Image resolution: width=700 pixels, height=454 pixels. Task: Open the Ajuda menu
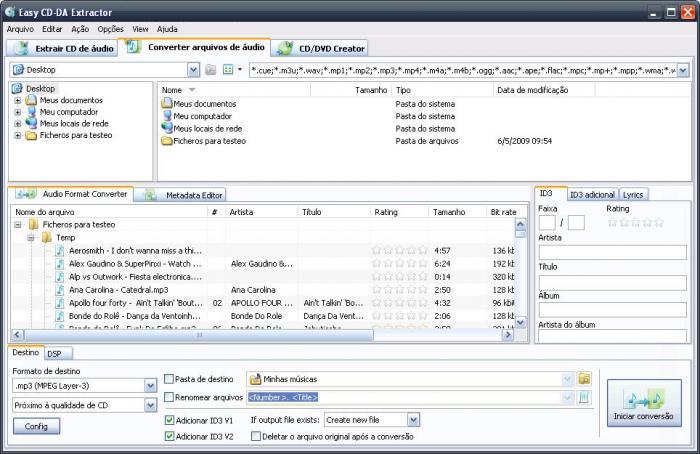(167, 29)
